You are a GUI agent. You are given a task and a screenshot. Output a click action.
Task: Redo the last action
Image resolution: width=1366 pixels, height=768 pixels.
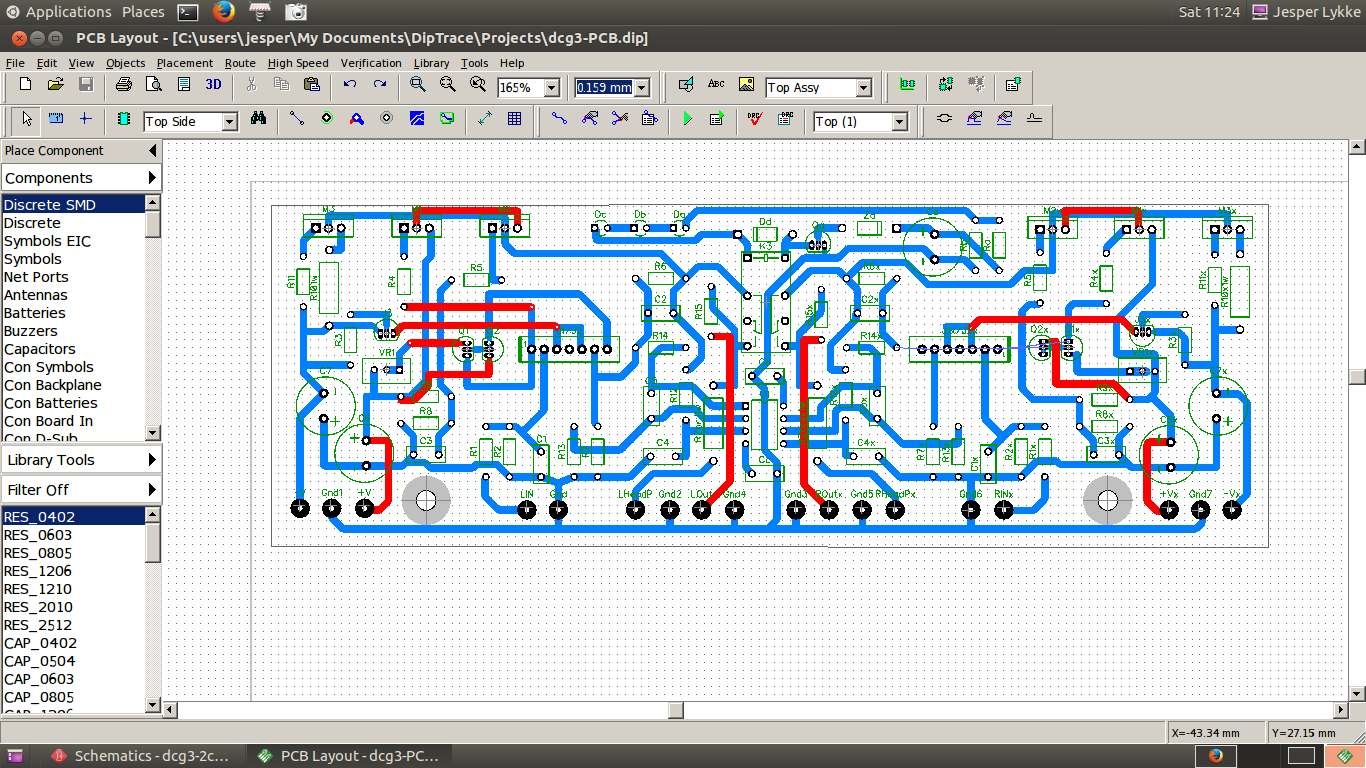tap(380, 86)
